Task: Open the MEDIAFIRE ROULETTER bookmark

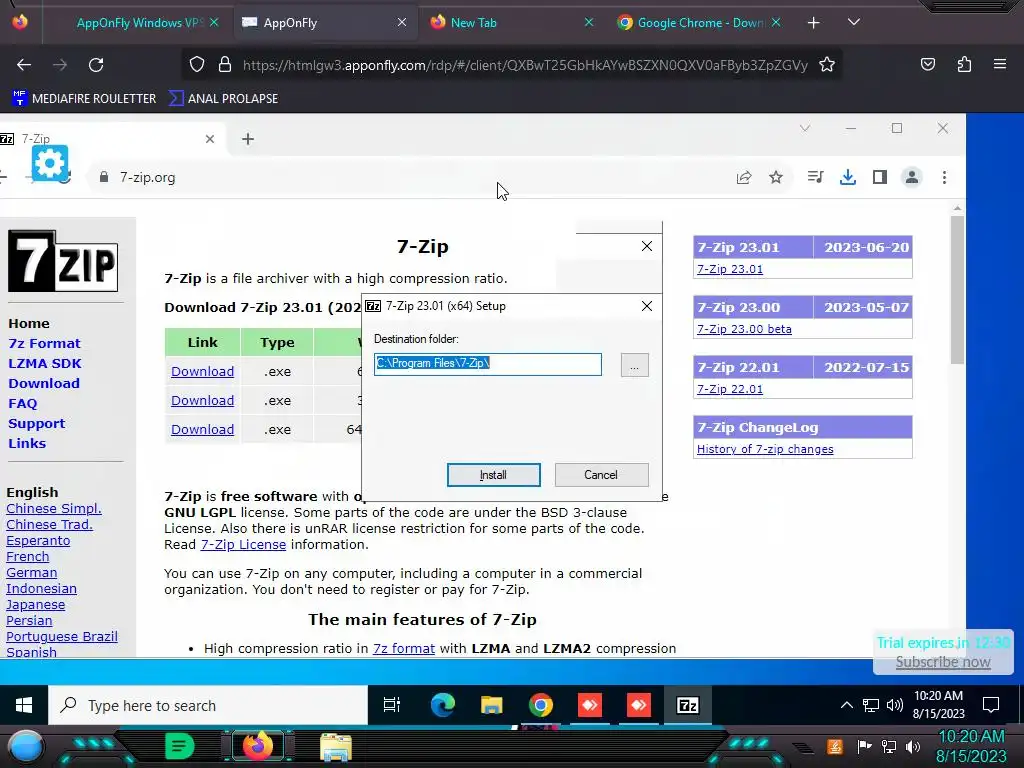Action: 84,99
